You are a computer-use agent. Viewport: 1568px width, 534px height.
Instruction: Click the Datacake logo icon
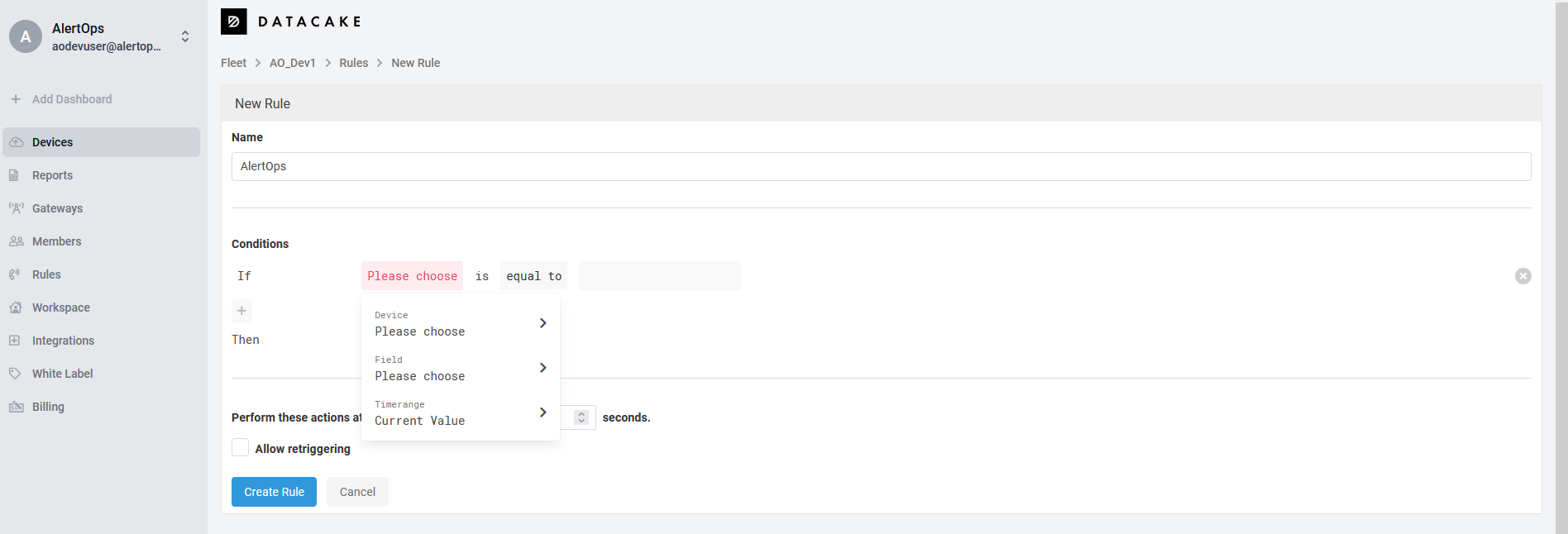point(233,21)
